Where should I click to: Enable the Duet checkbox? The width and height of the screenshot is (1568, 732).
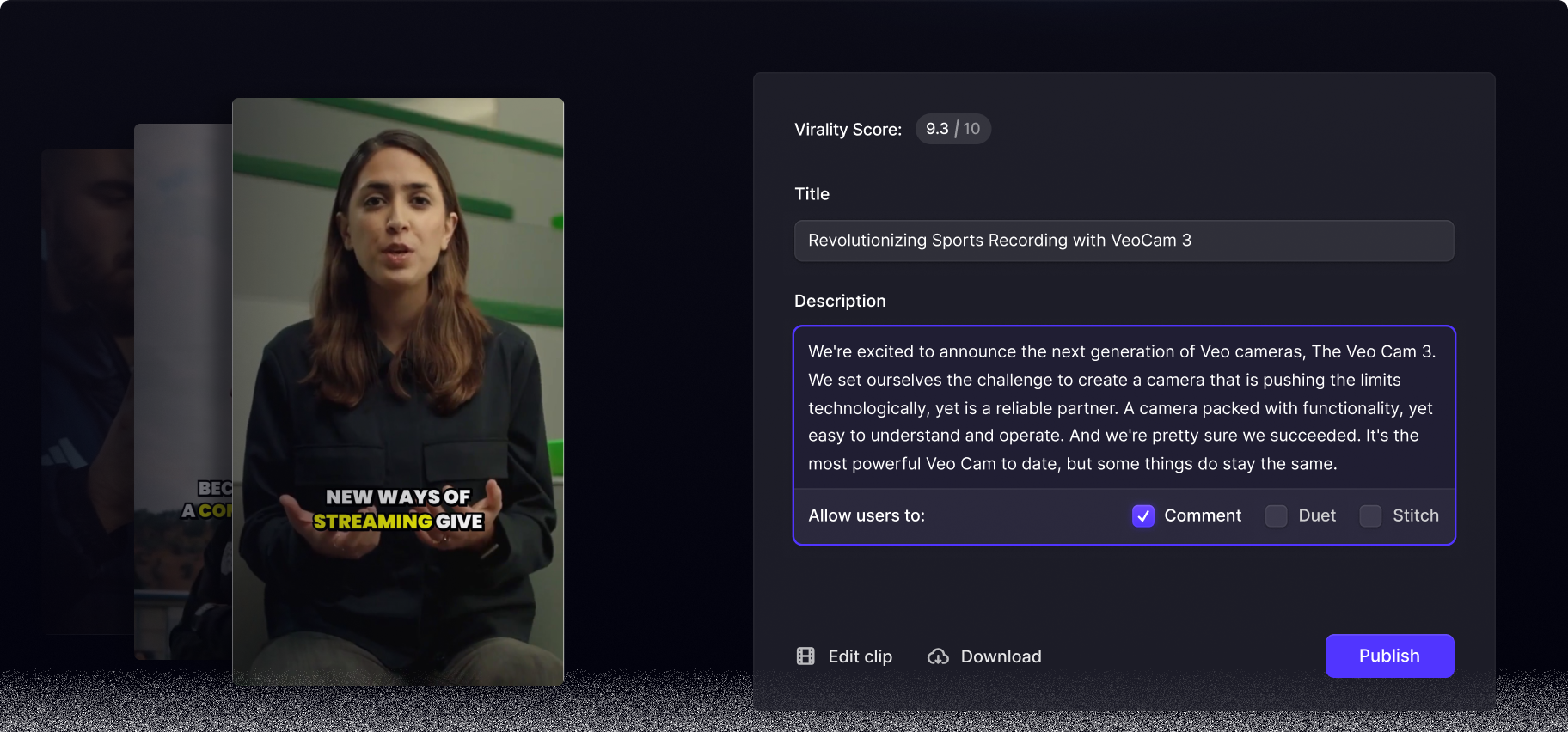[x=1277, y=515]
